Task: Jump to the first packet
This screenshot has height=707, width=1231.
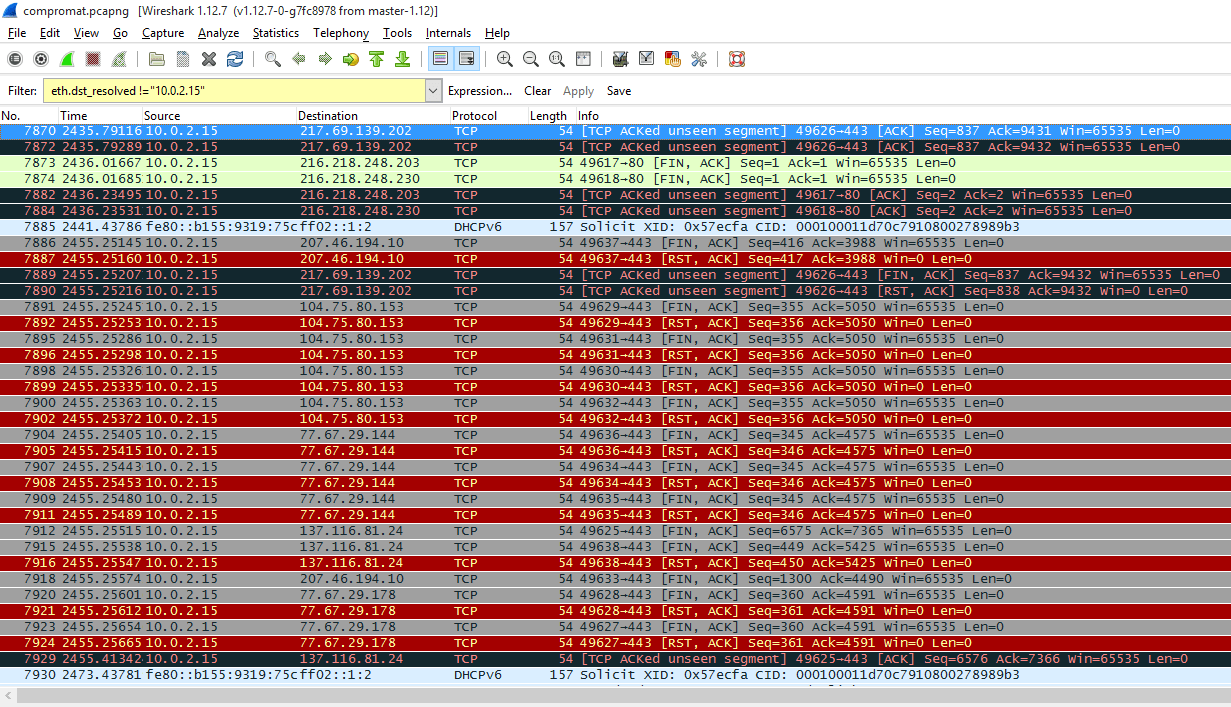Action: 376,59
